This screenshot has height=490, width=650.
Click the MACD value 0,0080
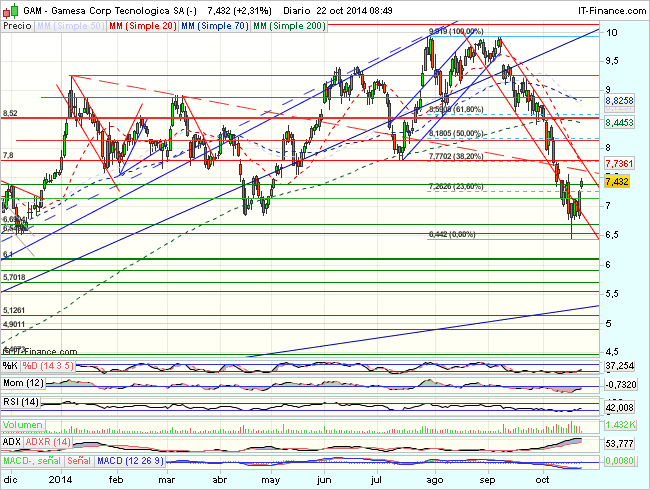[x=619, y=461]
